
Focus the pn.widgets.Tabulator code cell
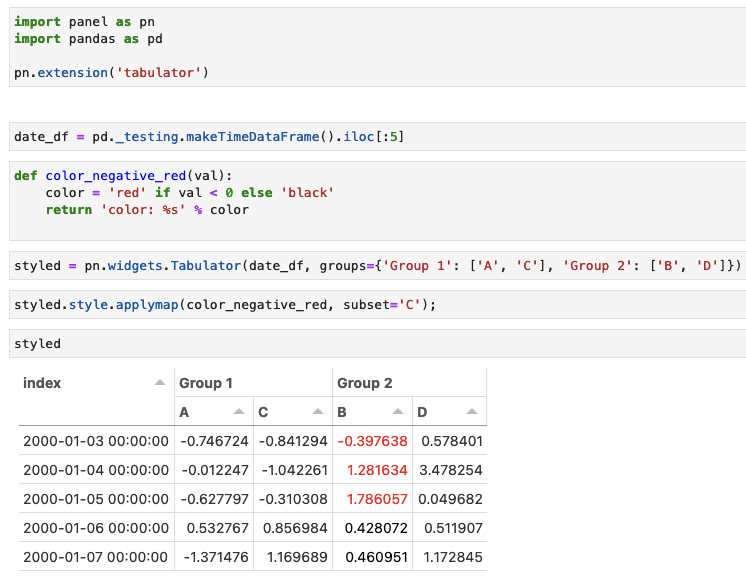click(378, 266)
